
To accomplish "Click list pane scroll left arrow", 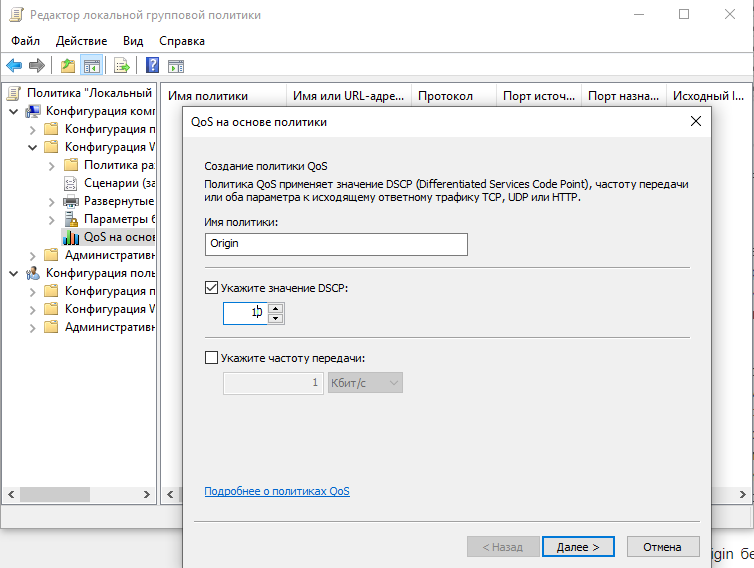I will tap(170, 494).
